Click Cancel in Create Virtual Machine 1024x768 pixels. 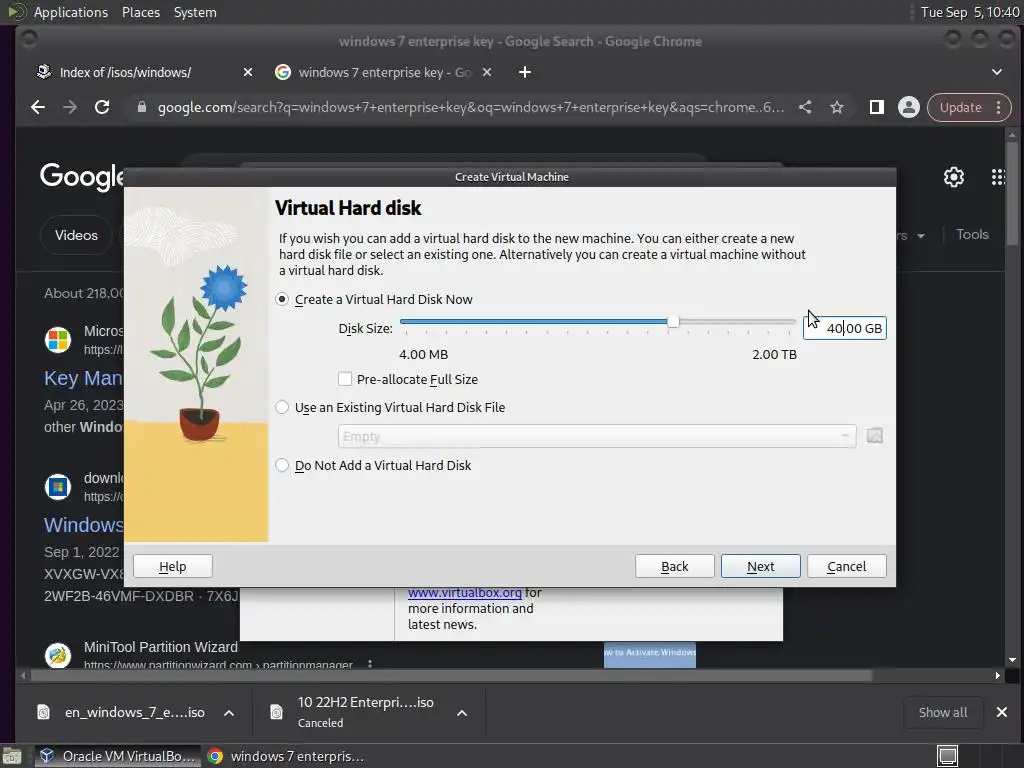846,566
